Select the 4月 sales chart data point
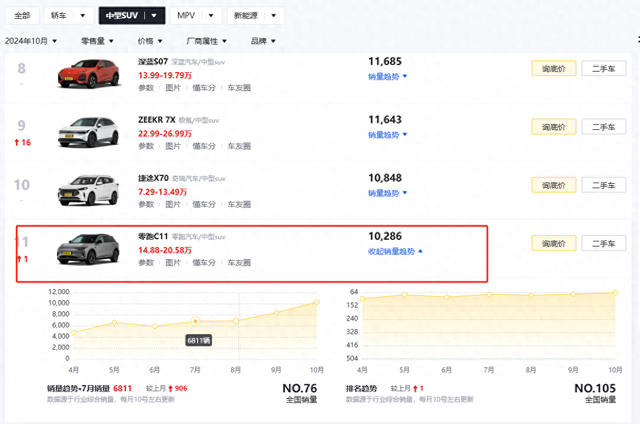 click(x=73, y=333)
